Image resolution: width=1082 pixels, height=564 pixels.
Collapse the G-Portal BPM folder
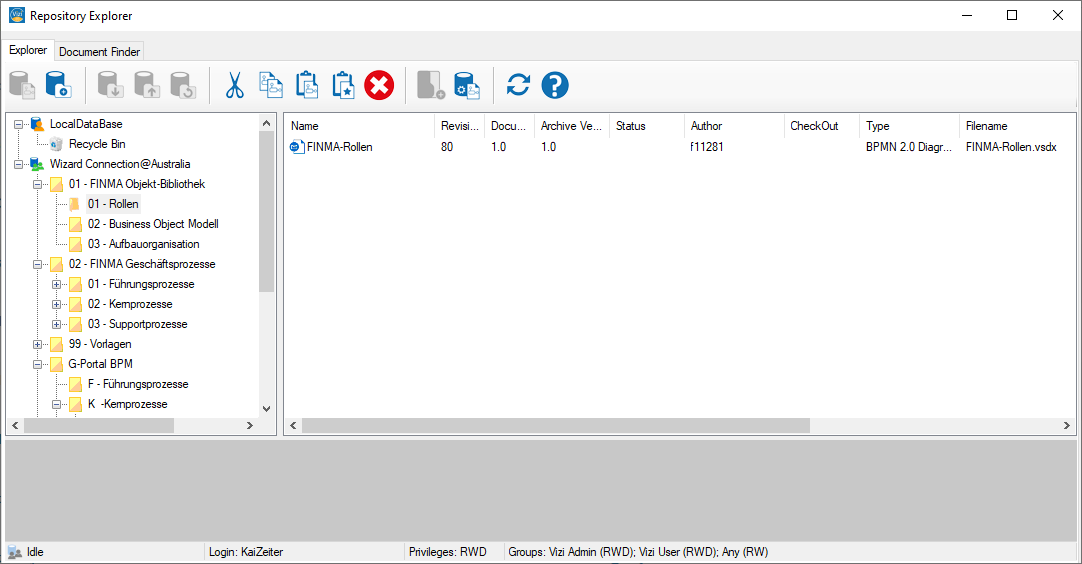tap(38, 364)
